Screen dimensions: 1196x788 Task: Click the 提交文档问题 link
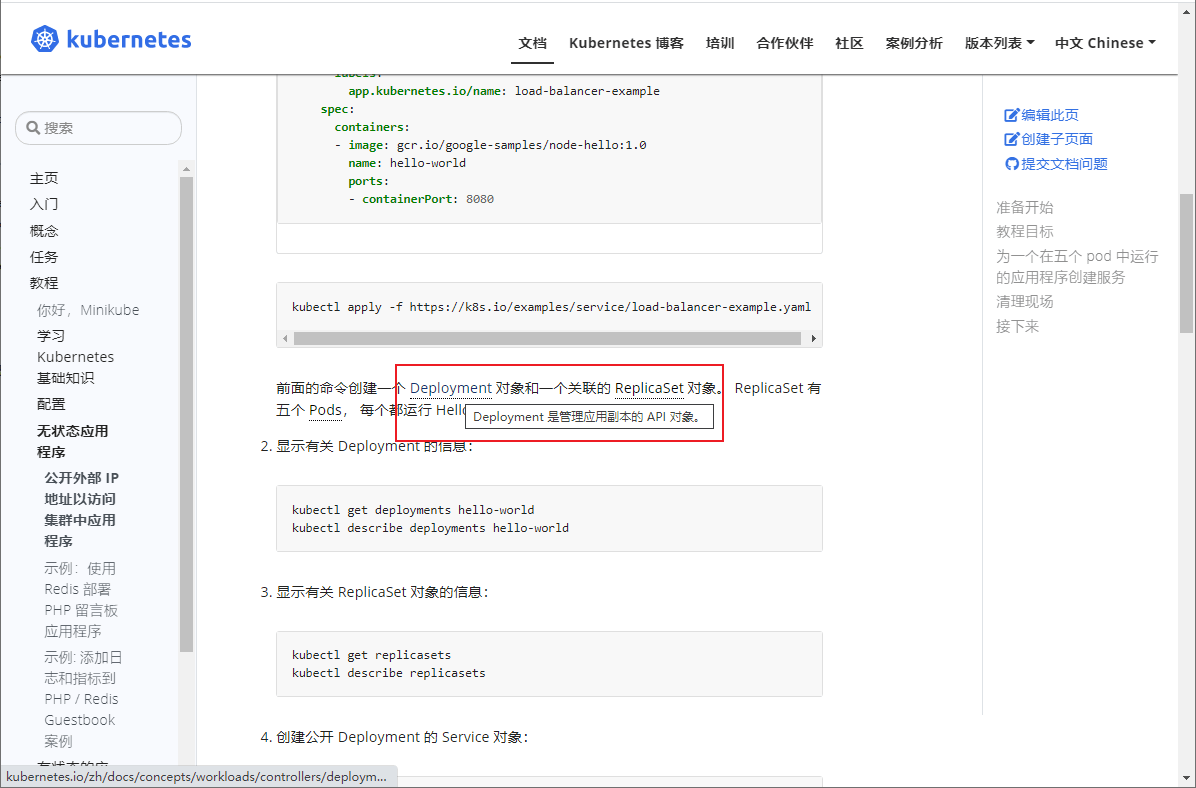(1064, 164)
